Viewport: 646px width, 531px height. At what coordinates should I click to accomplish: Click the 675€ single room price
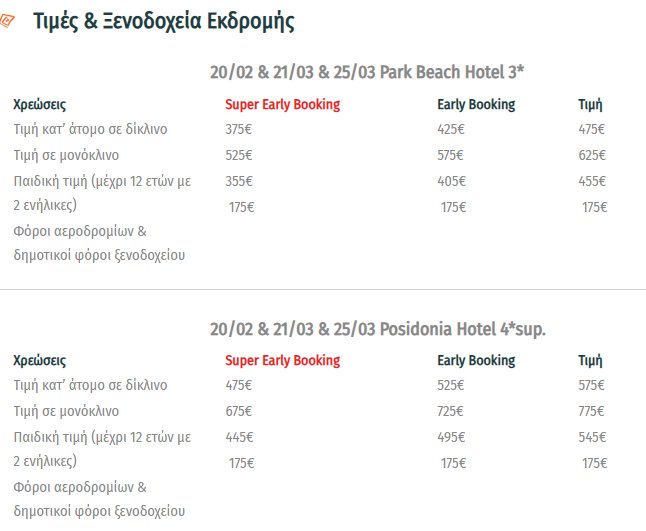click(239, 411)
